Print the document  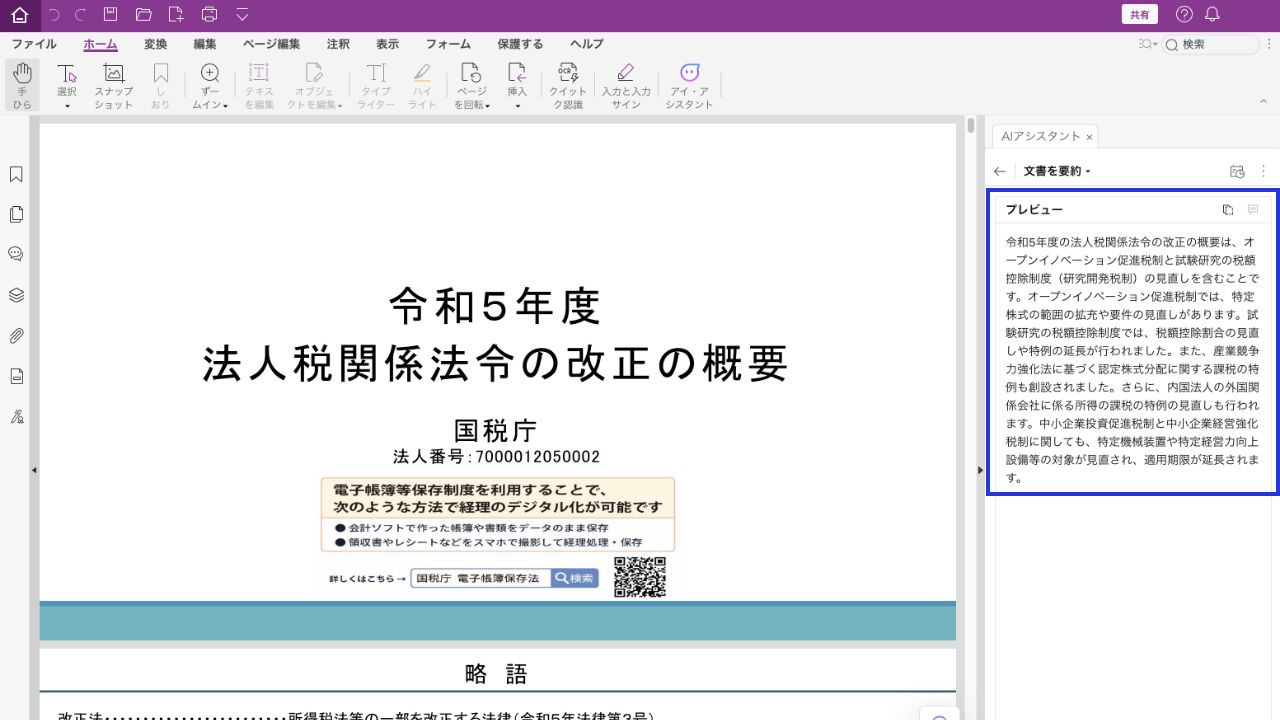click(209, 14)
